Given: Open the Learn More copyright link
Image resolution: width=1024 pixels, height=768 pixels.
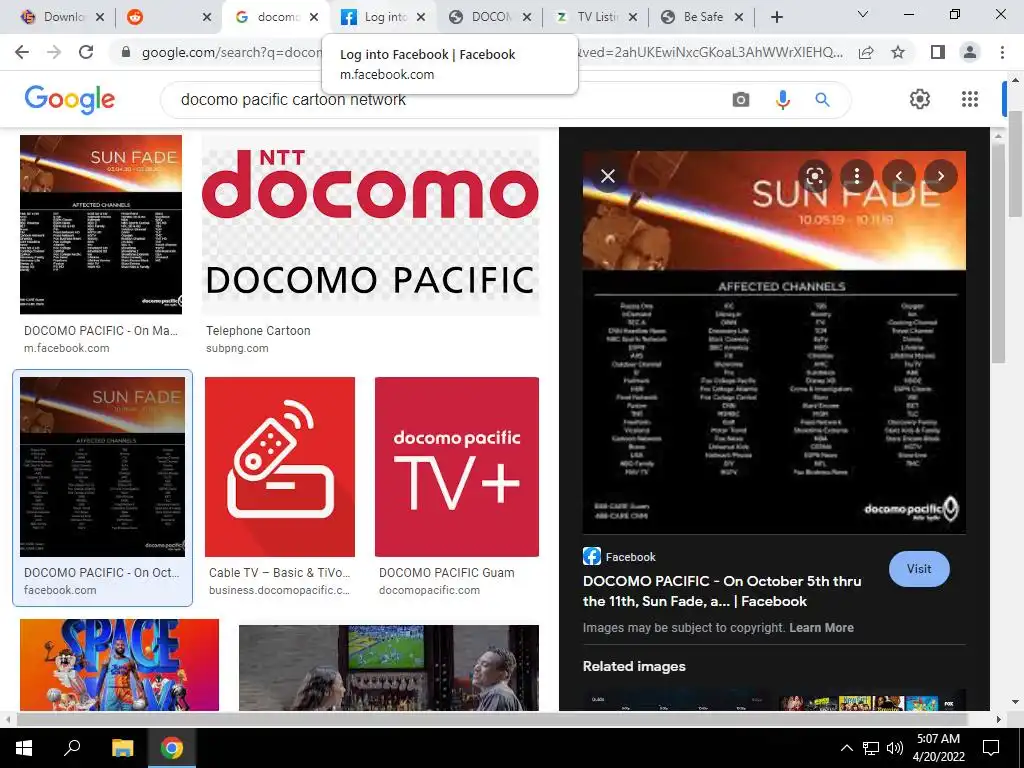Looking at the screenshot, I should (x=822, y=628).
